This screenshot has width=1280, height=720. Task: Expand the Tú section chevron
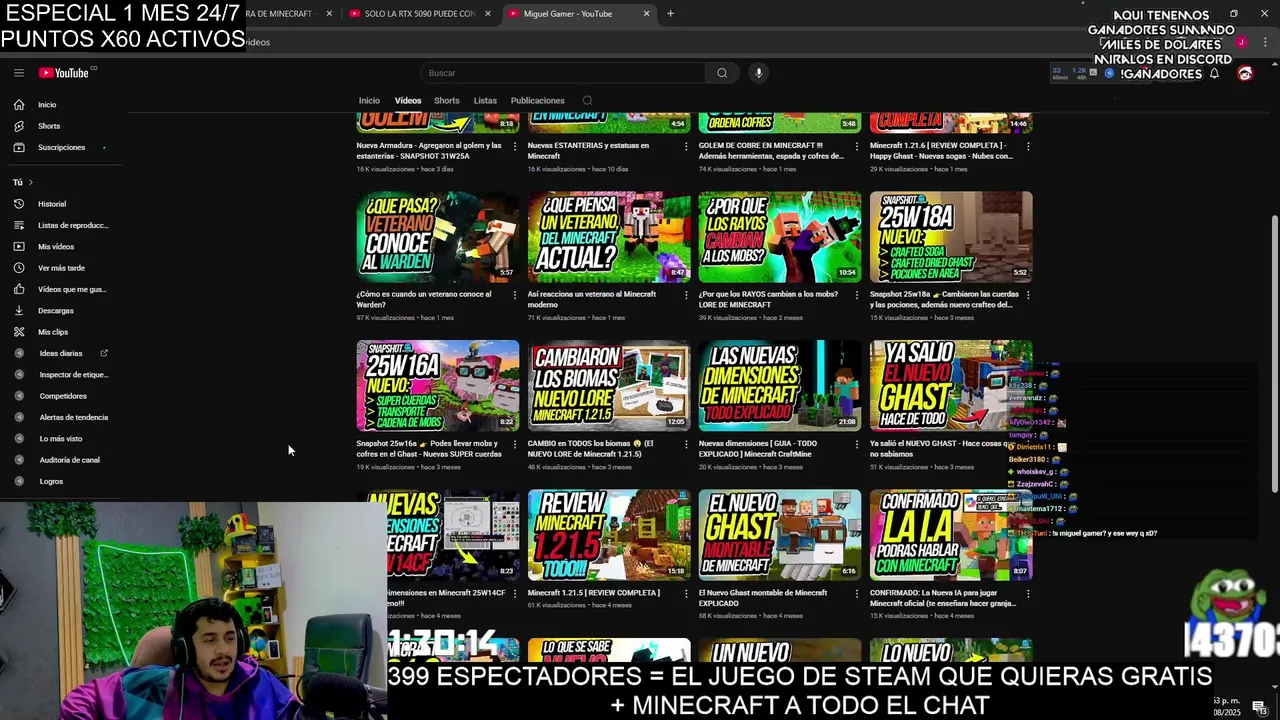click(31, 182)
